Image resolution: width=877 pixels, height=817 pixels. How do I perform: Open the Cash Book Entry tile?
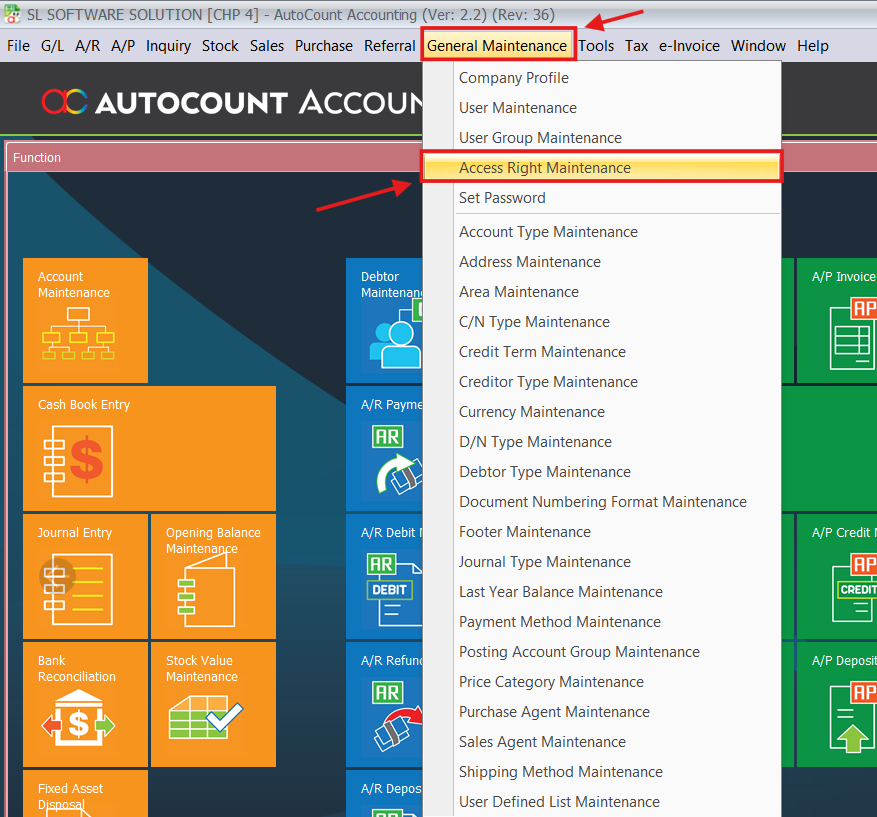pyautogui.click(x=149, y=448)
